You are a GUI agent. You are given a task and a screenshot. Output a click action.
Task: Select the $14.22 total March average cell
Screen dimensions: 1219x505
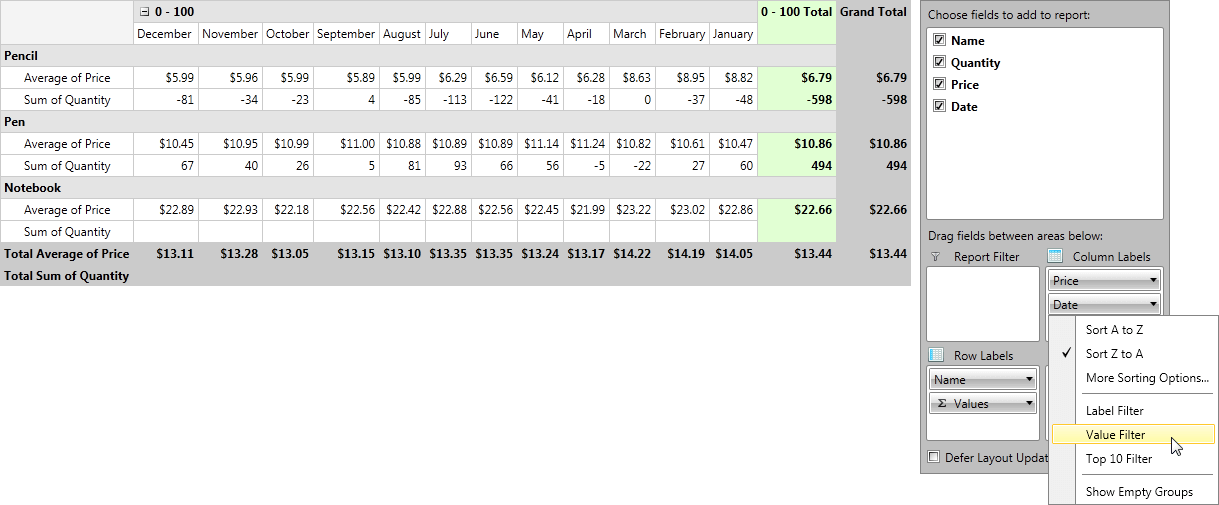coord(632,254)
